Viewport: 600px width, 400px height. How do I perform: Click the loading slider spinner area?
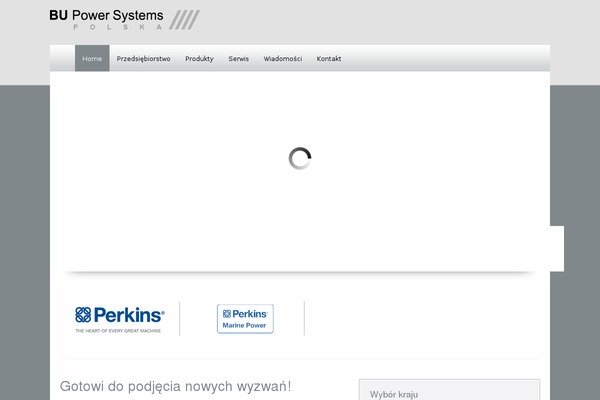(x=300, y=158)
